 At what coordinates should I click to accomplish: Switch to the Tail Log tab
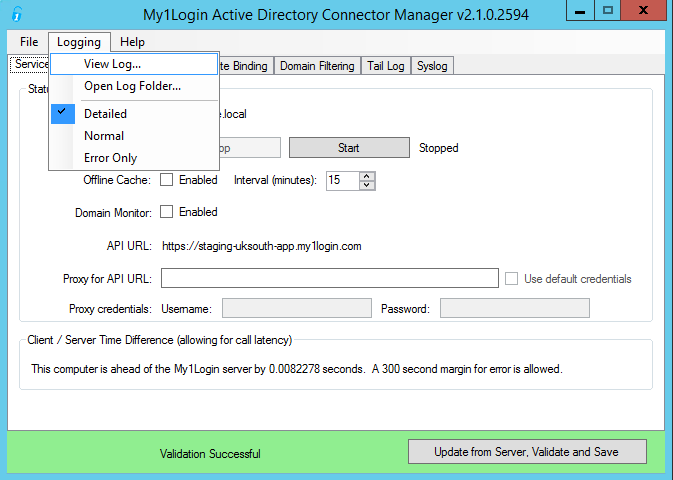click(x=385, y=66)
